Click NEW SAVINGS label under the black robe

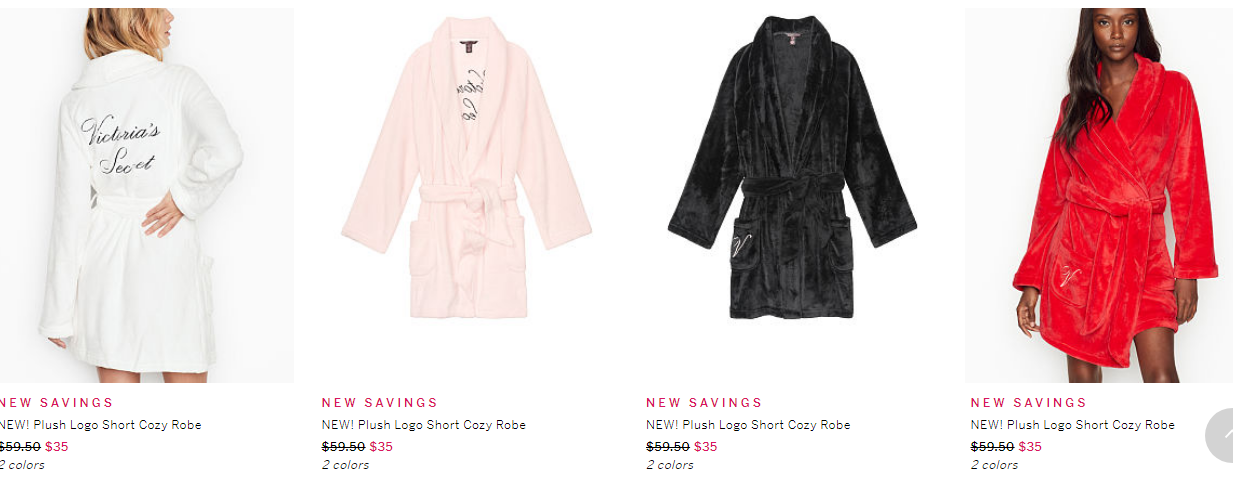pos(704,403)
